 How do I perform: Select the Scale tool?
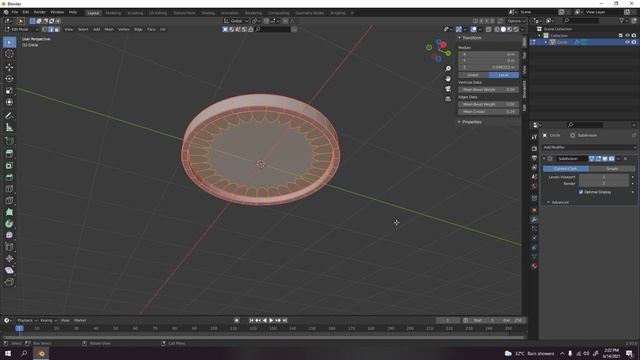pos(9,91)
